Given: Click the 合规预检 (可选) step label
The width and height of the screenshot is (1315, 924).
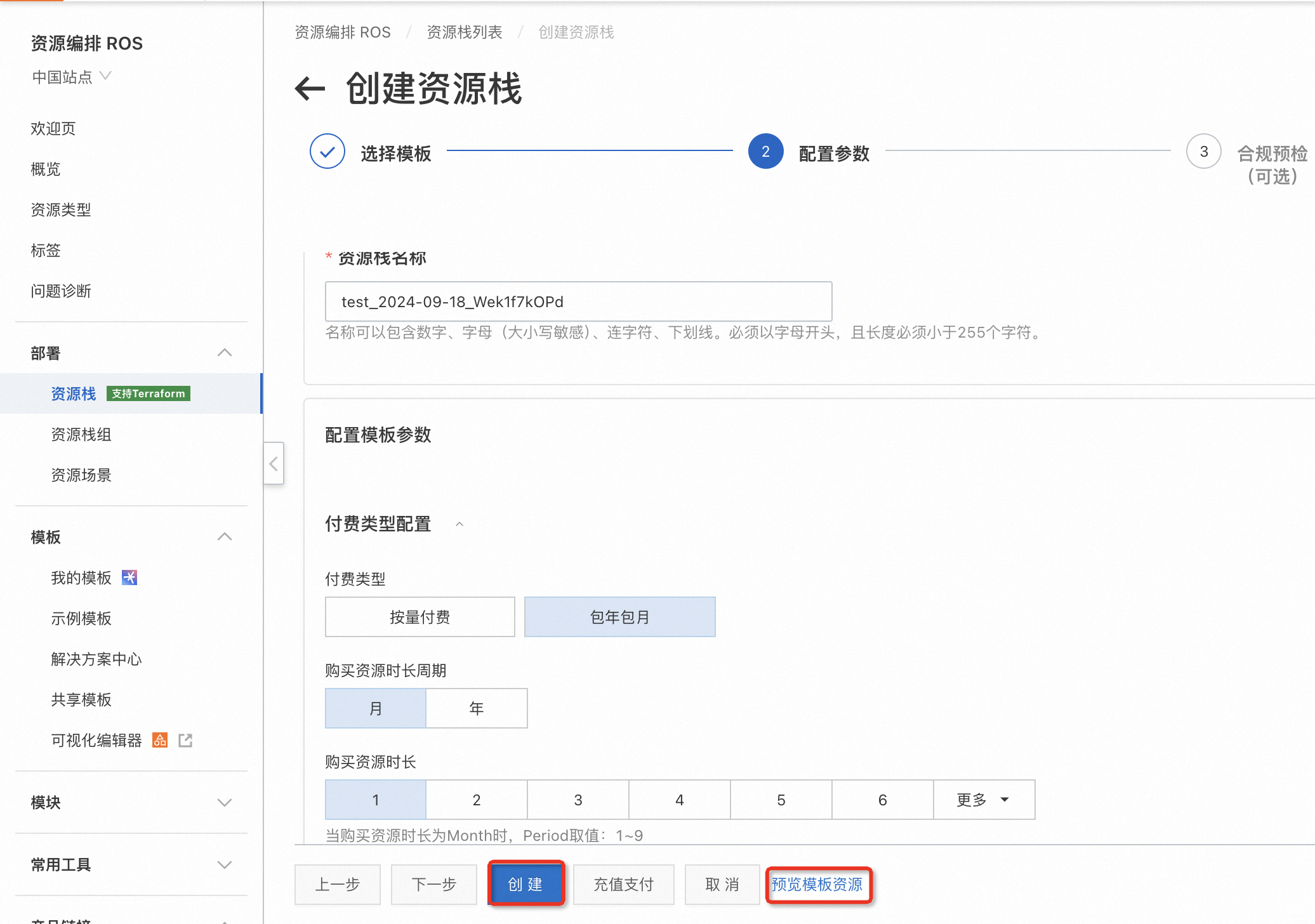Looking at the screenshot, I should point(1272,164).
